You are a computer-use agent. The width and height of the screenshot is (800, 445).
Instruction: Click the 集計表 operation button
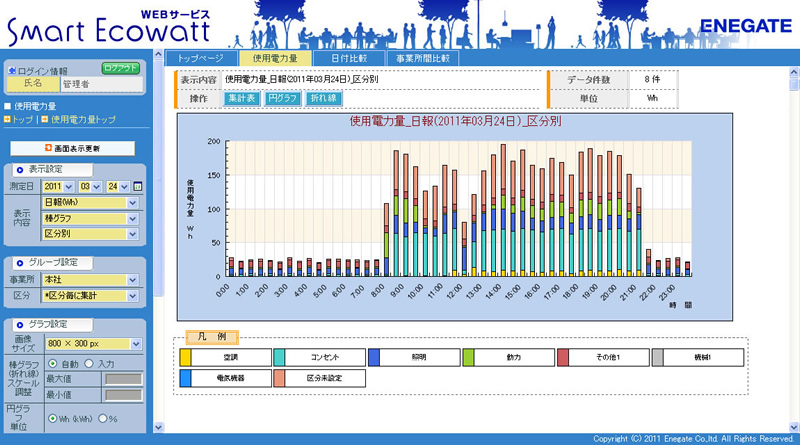click(x=242, y=98)
